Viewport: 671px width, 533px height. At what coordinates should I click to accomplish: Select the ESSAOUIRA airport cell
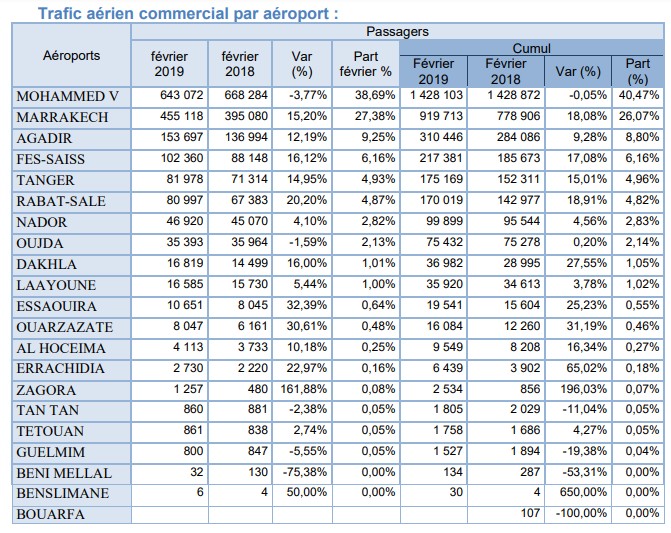click(x=56, y=305)
